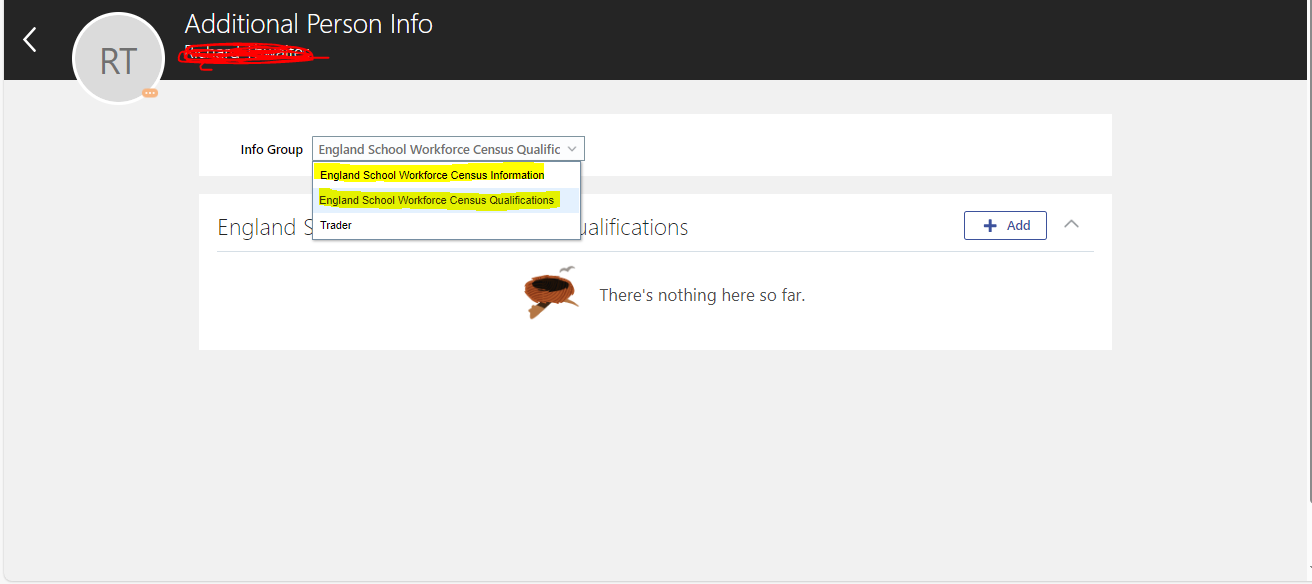Click the Qualifications section header text
The height and width of the screenshot is (584, 1312).
tap(640, 227)
